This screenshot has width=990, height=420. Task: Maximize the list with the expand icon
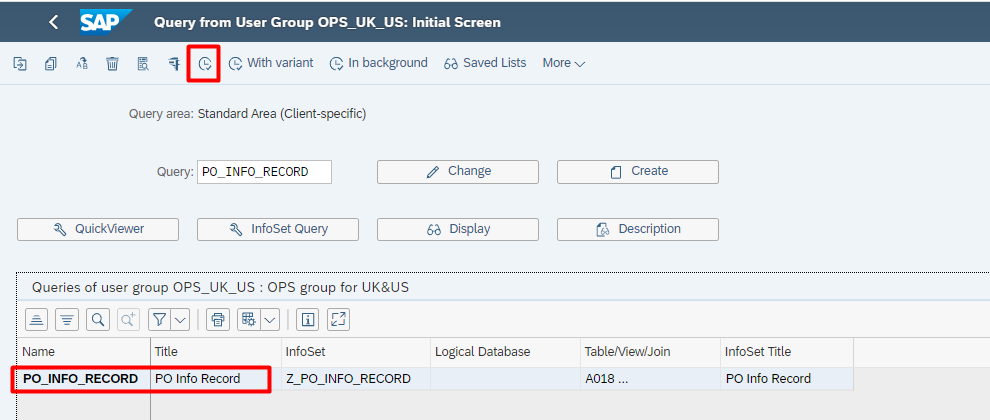point(338,320)
